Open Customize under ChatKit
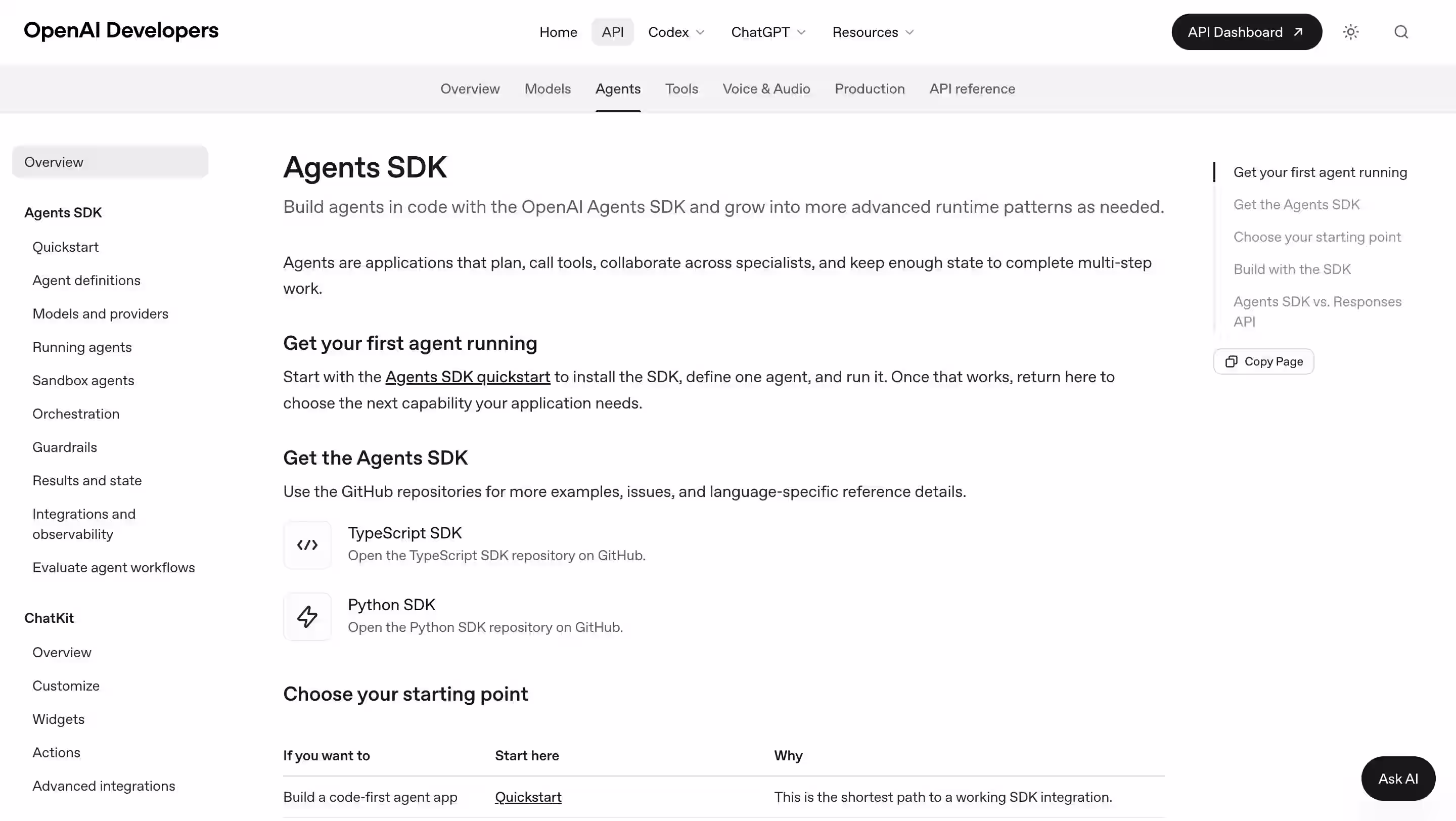Image resolution: width=1456 pixels, height=821 pixels. [66, 686]
